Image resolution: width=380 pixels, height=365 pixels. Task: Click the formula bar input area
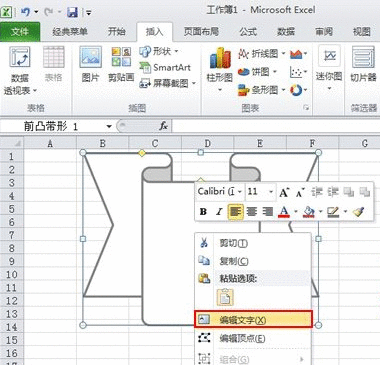(276, 126)
